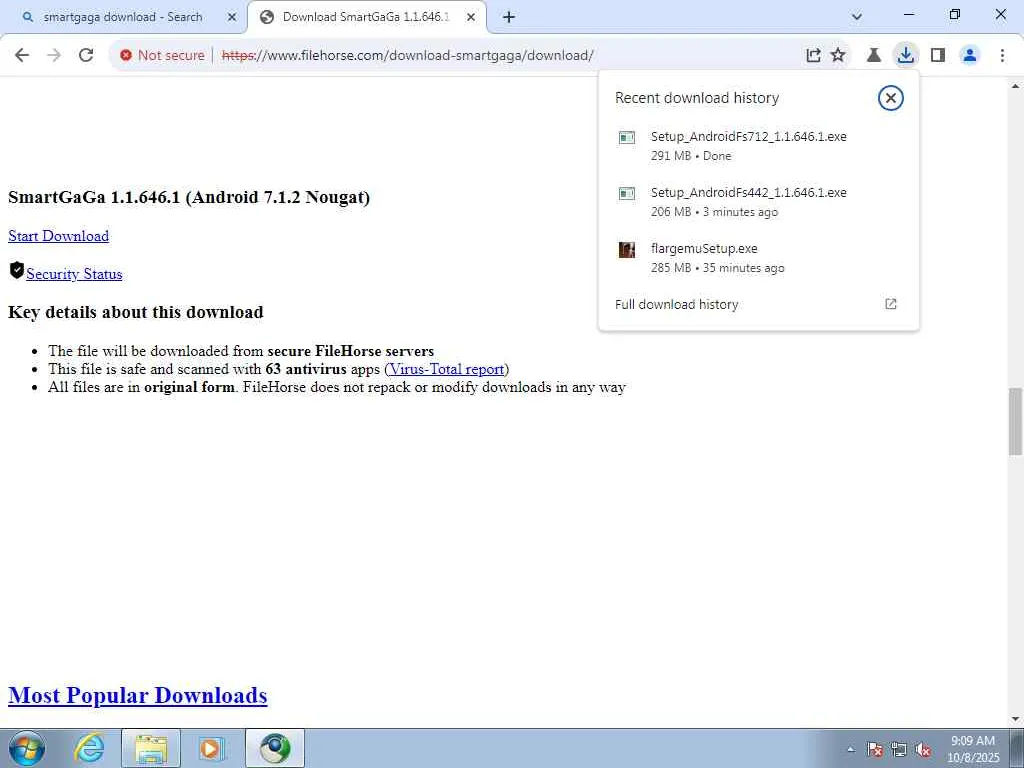
Task: Show hidden system tray icons
Action: pos(851,749)
